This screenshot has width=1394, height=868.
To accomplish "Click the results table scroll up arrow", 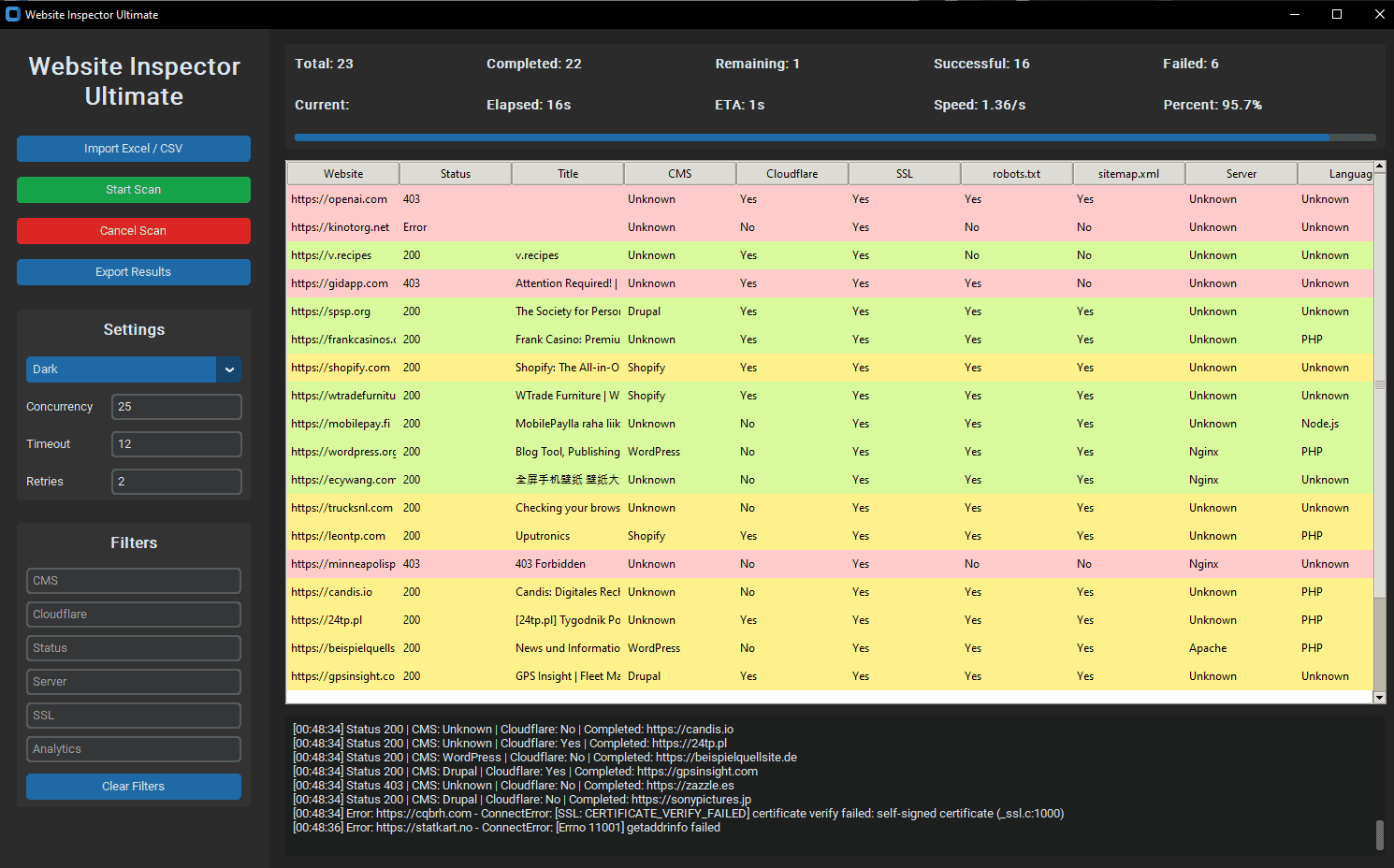I will (x=1379, y=166).
